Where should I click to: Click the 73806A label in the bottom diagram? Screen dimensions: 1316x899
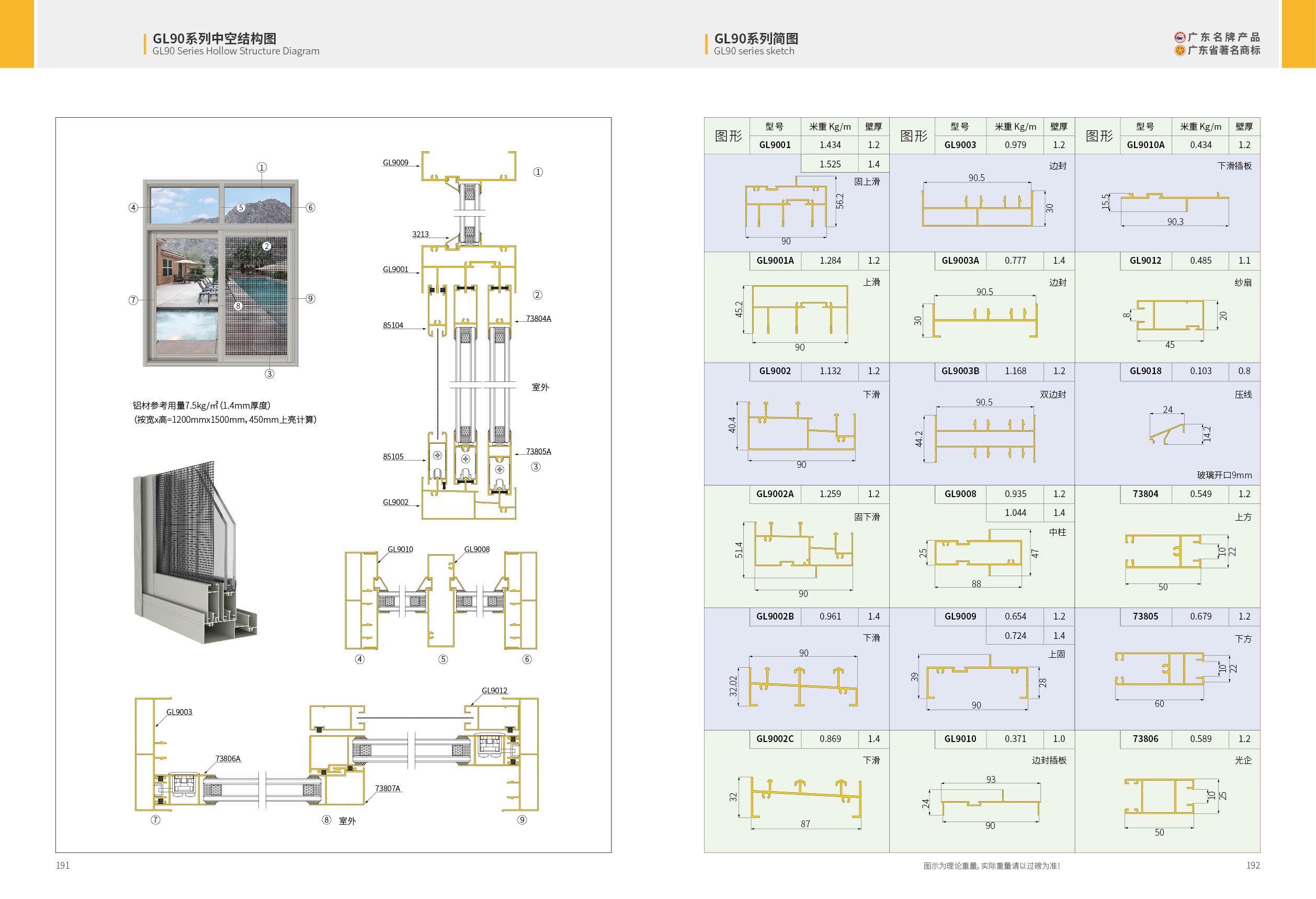pyautogui.click(x=228, y=759)
